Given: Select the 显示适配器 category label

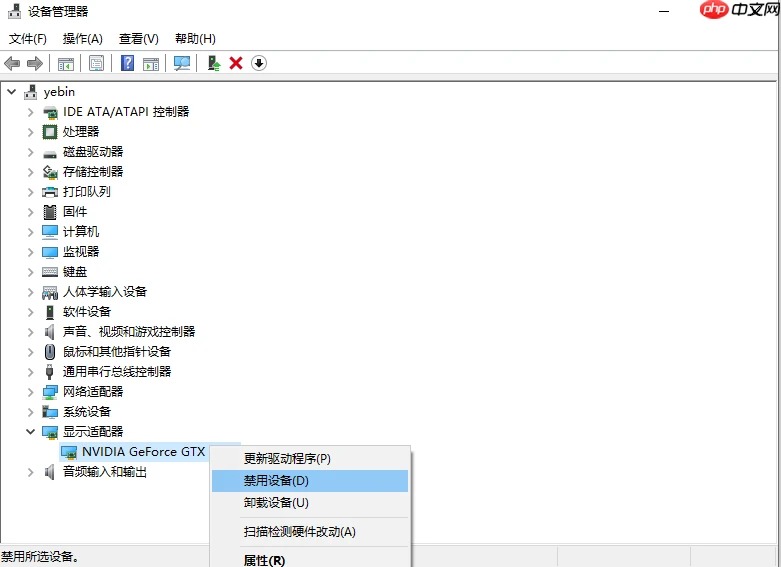Looking at the screenshot, I should click(93, 431).
